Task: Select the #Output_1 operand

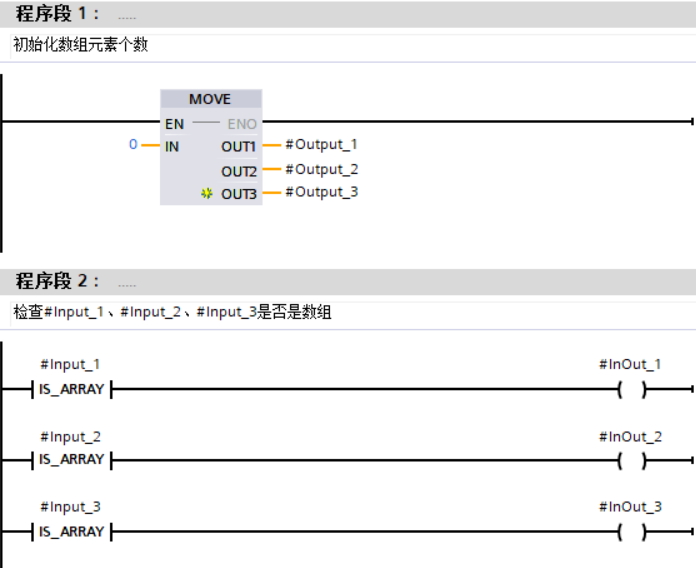Action: [321, 145]
